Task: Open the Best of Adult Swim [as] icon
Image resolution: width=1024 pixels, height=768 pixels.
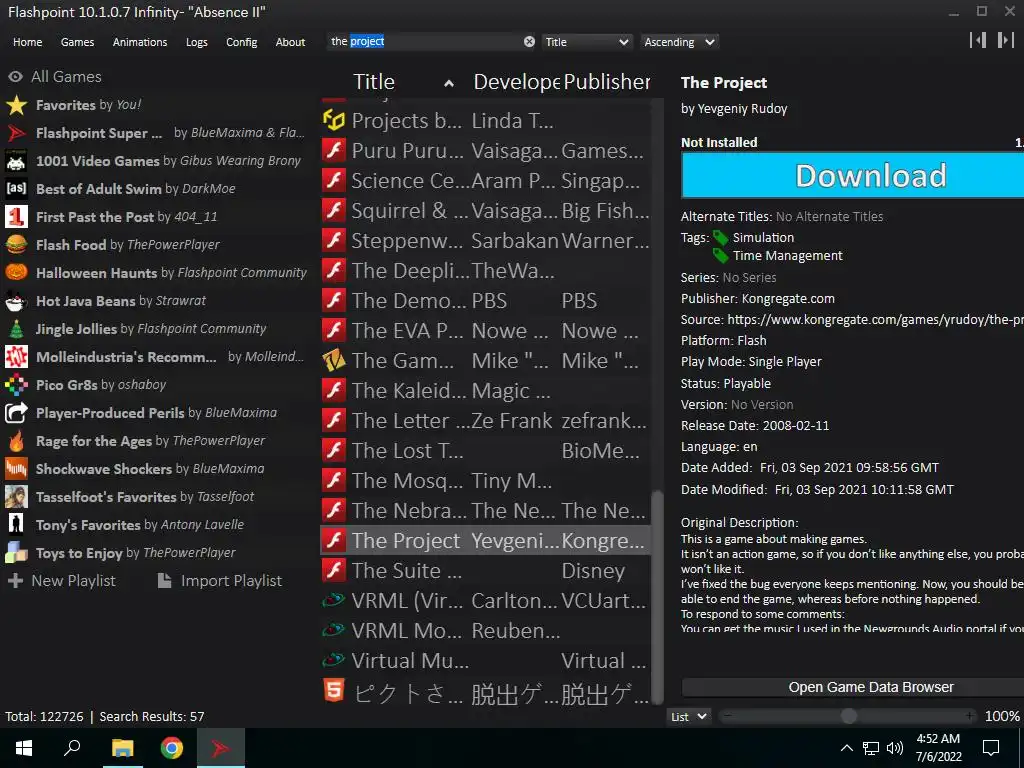Action: click(x=16, y=189)
